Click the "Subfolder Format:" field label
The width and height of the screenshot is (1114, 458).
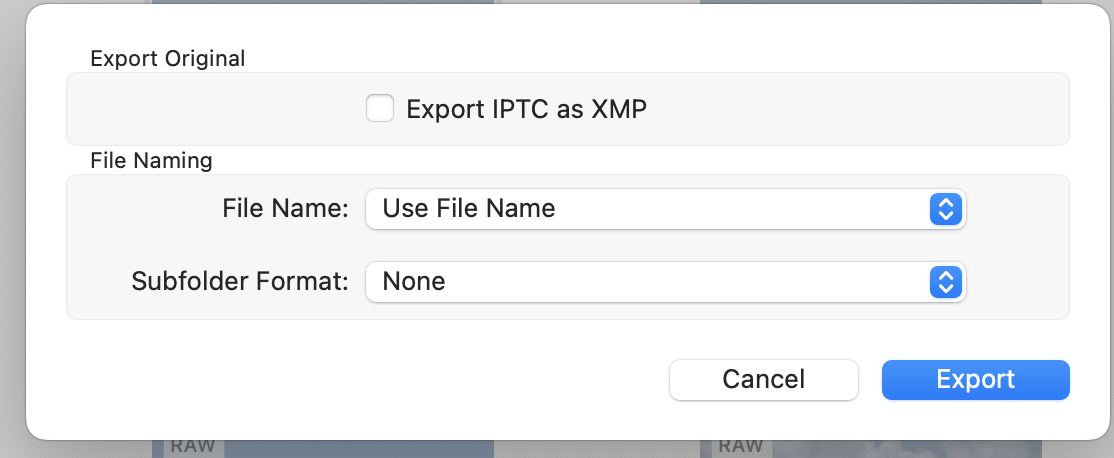(x=240, y=281)
